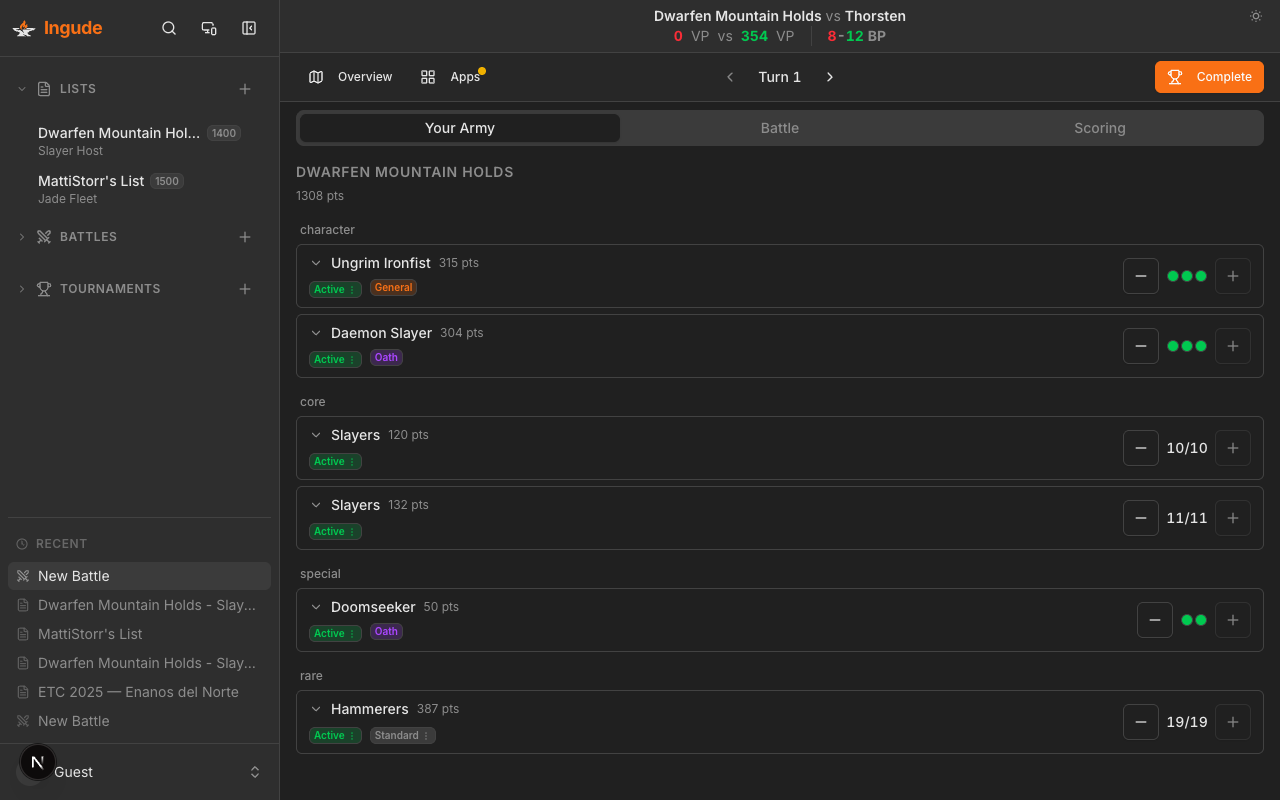Image resolution: width=1280 pixels, height=800 pixels.
Task: Toggle the Doomseeker Active status
Action: (x=335, y=632)
